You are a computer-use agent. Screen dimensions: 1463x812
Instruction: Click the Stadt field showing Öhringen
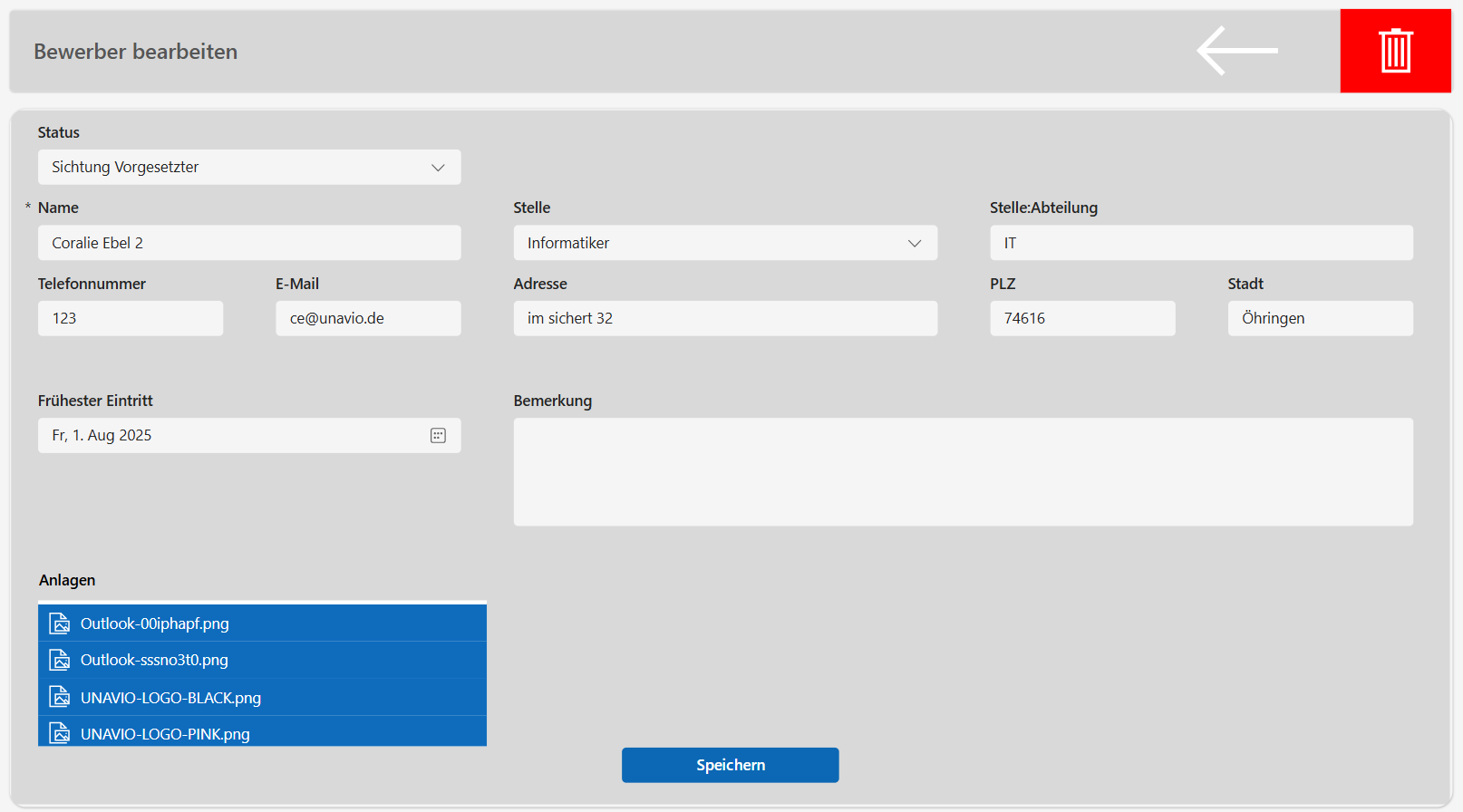1320,319
